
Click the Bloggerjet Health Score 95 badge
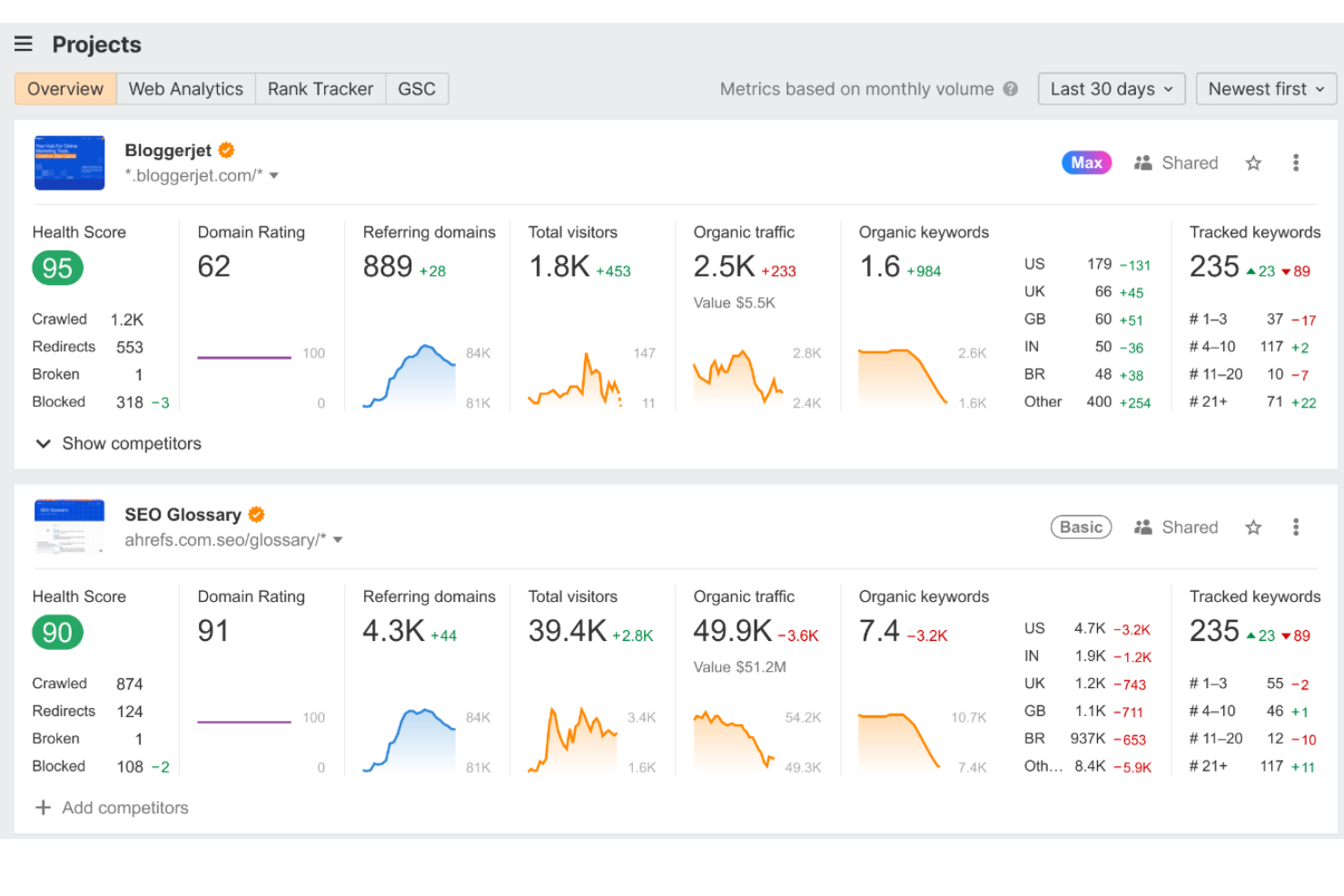coord(57,268)
